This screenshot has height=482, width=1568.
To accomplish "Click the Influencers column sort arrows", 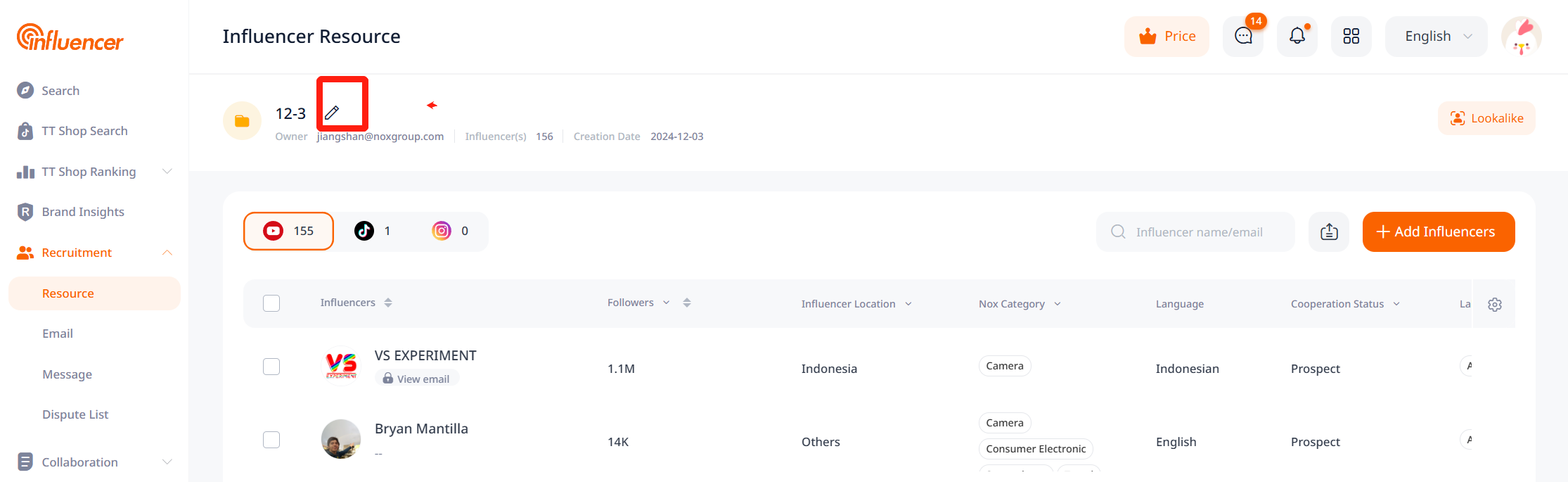I will (x=388, y=303).
